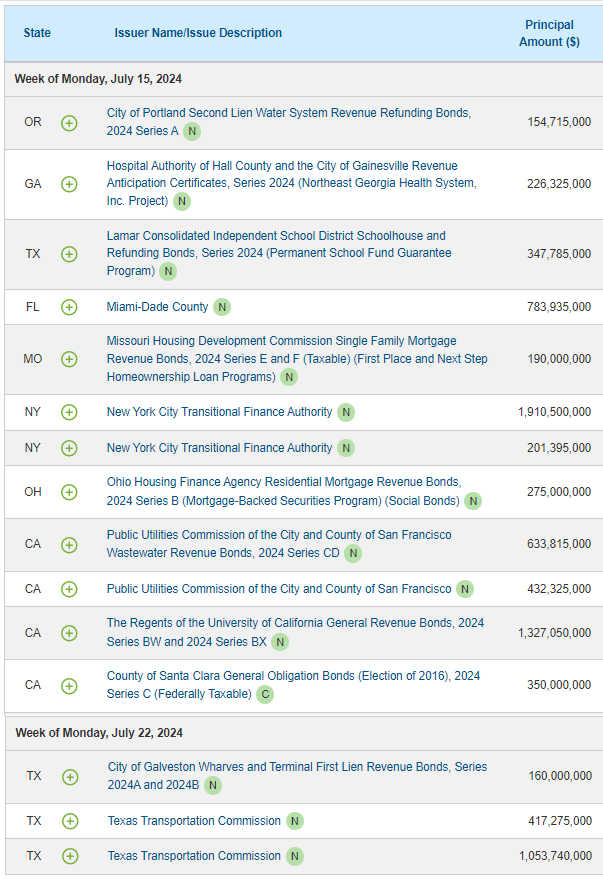Select the 226,325,000 amount cell
603x879 pixels.
coord(559,184)
